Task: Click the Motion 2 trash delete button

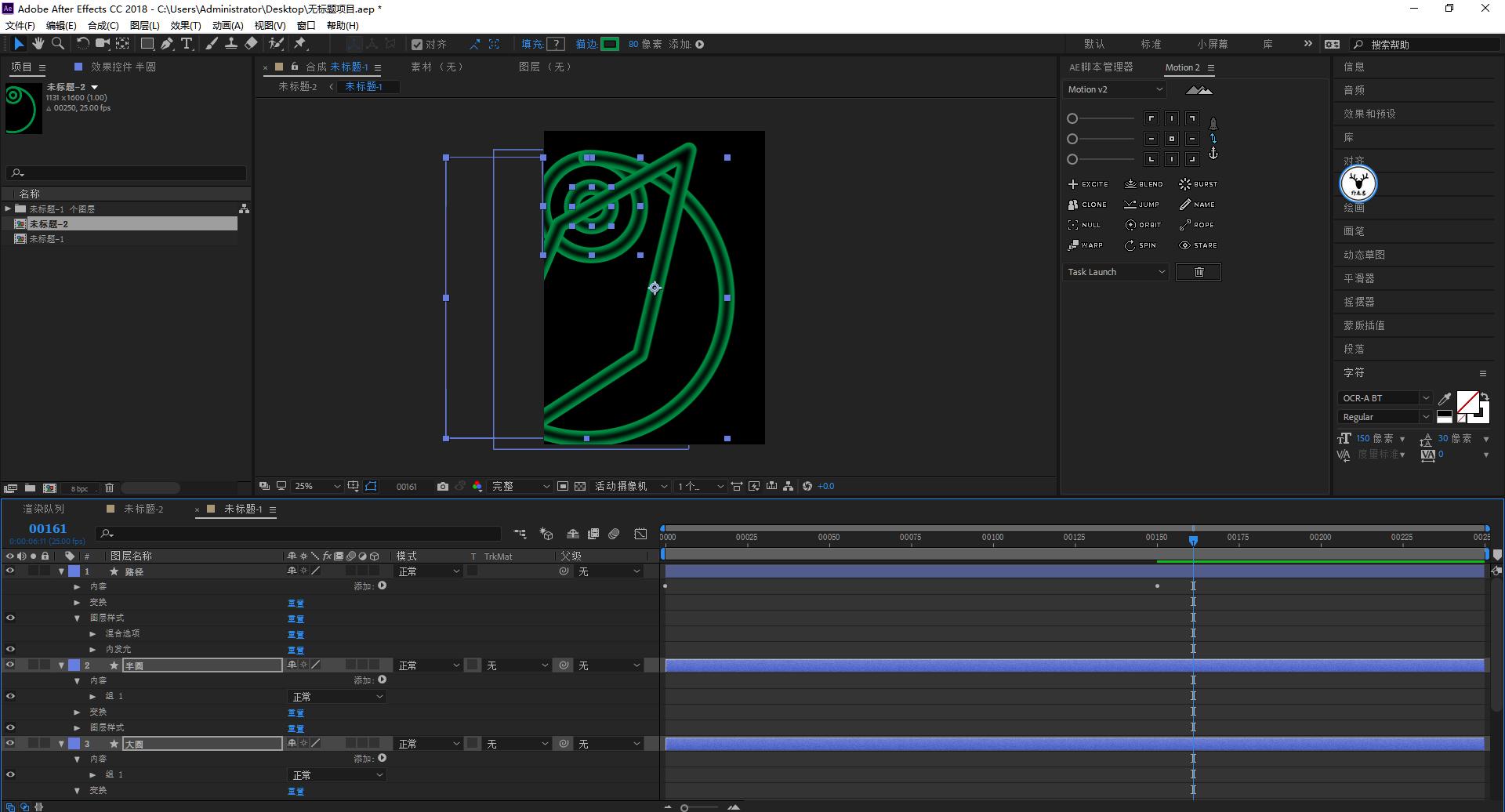Action: [x=1199, y=272]
